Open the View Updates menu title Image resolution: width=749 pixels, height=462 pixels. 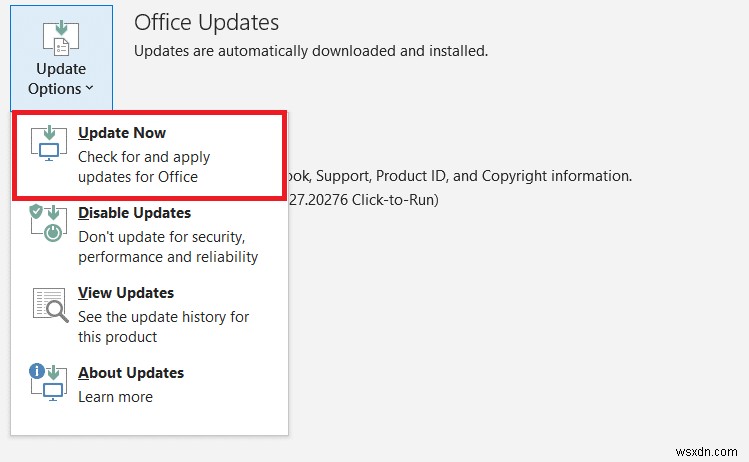[x=126, y=293]
